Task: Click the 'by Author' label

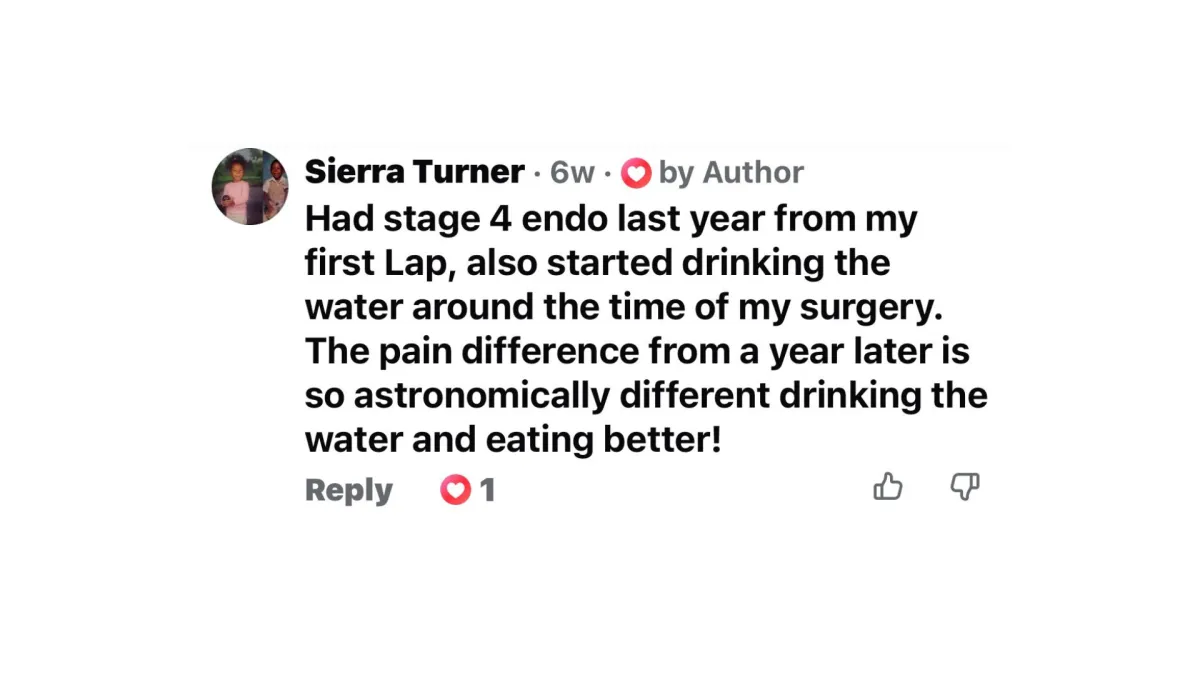Action: pos(731,173)
